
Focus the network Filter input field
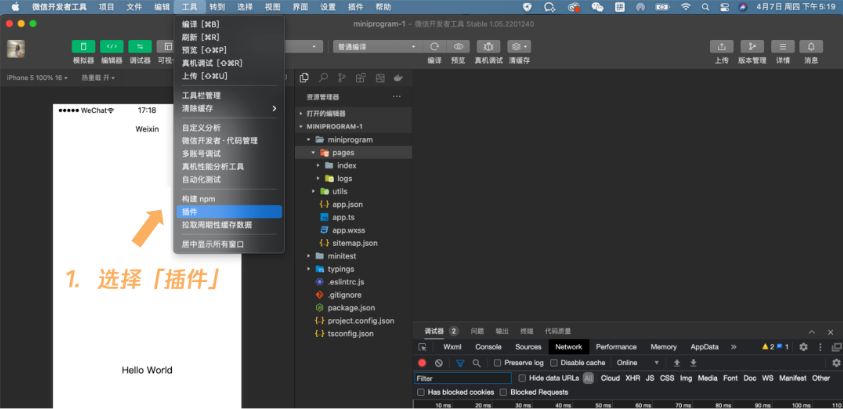463,378
